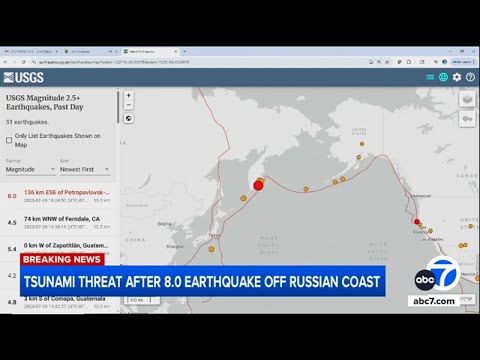Go forward in the browser
The width and height of the screenshot is (480, 360).
pyautogui.click(x=14, y=62)
